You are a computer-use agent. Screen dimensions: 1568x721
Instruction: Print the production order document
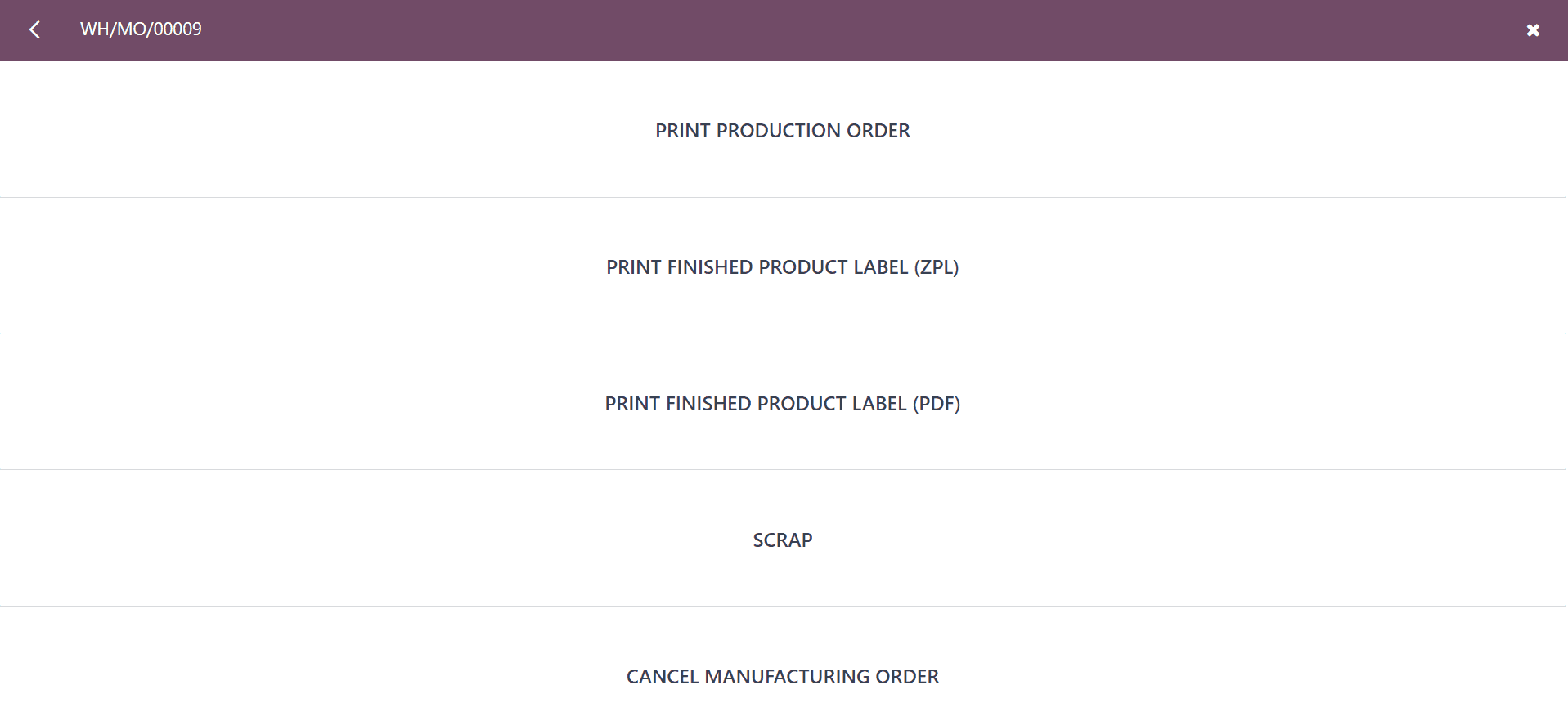coord(783,130)
